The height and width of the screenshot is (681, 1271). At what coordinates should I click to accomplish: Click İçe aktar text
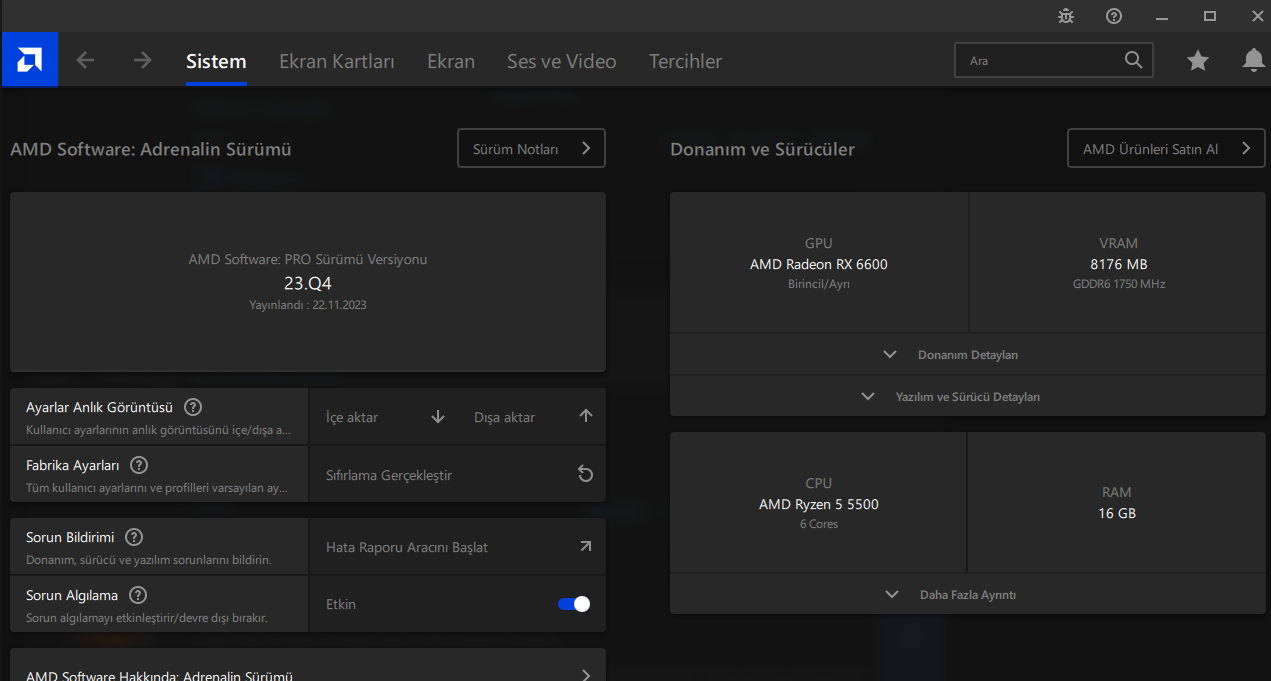pyautogui.click(x=352, y=417)
